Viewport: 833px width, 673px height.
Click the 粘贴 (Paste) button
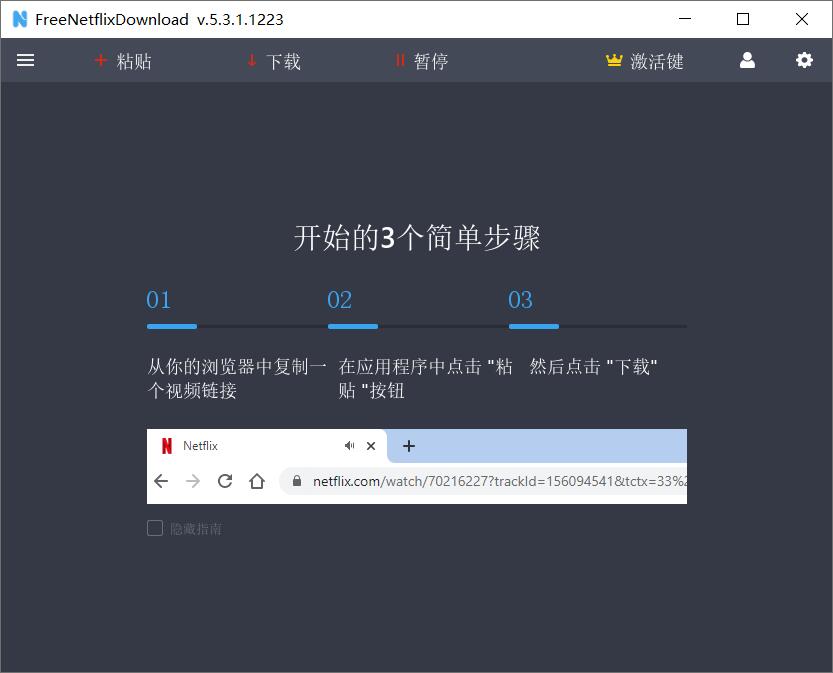123,61
